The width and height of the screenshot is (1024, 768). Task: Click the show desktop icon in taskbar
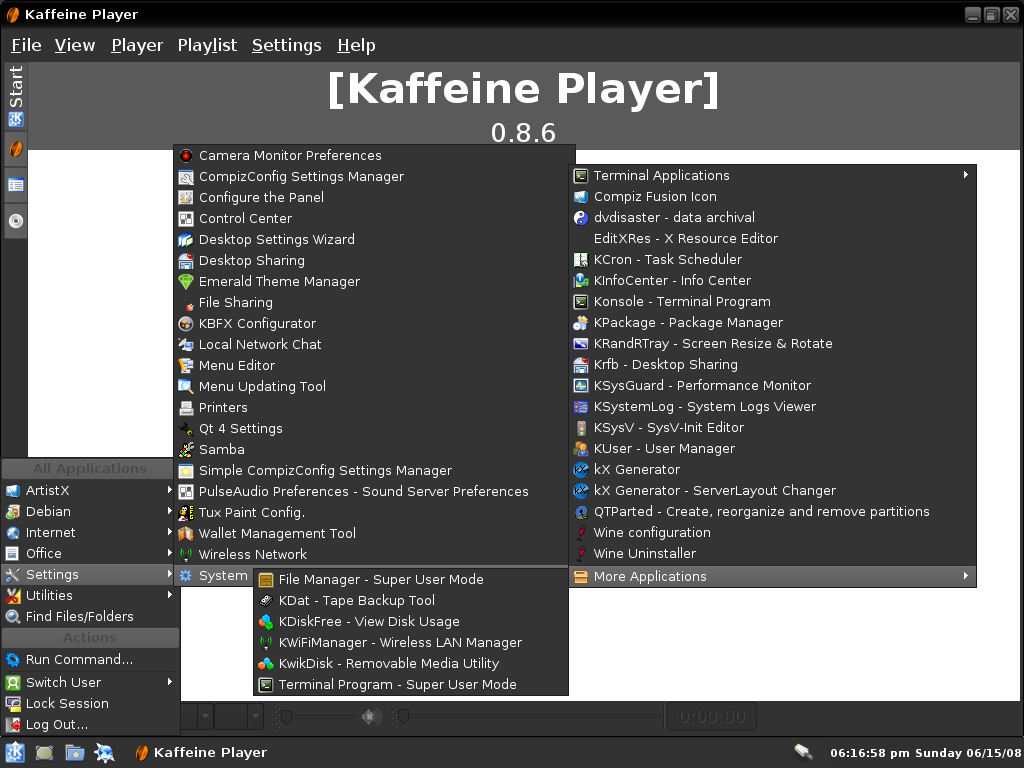tap(44, 752)
